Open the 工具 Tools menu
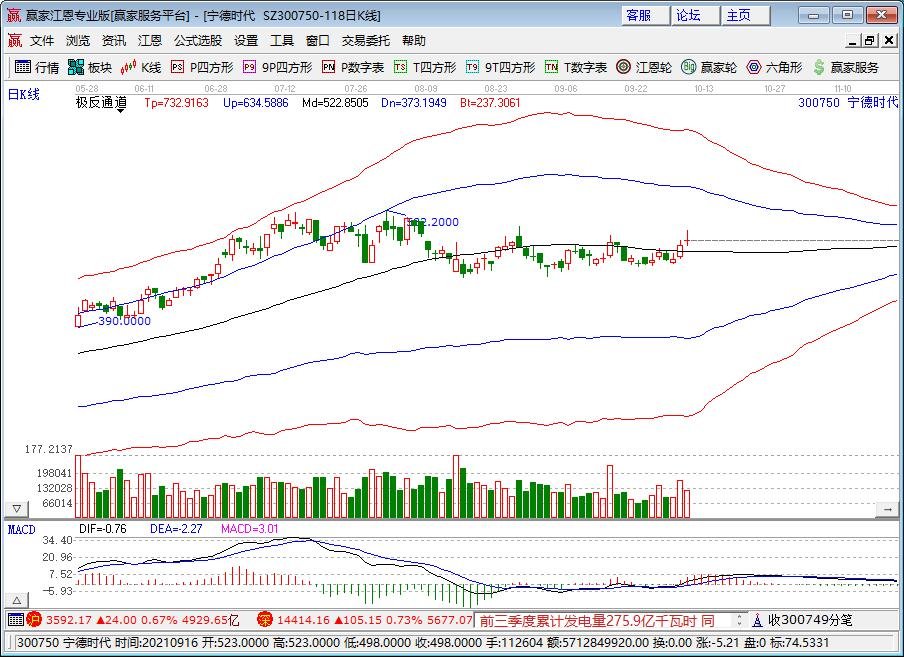Viewport: 904px width, 657px height. pos(282,41)
